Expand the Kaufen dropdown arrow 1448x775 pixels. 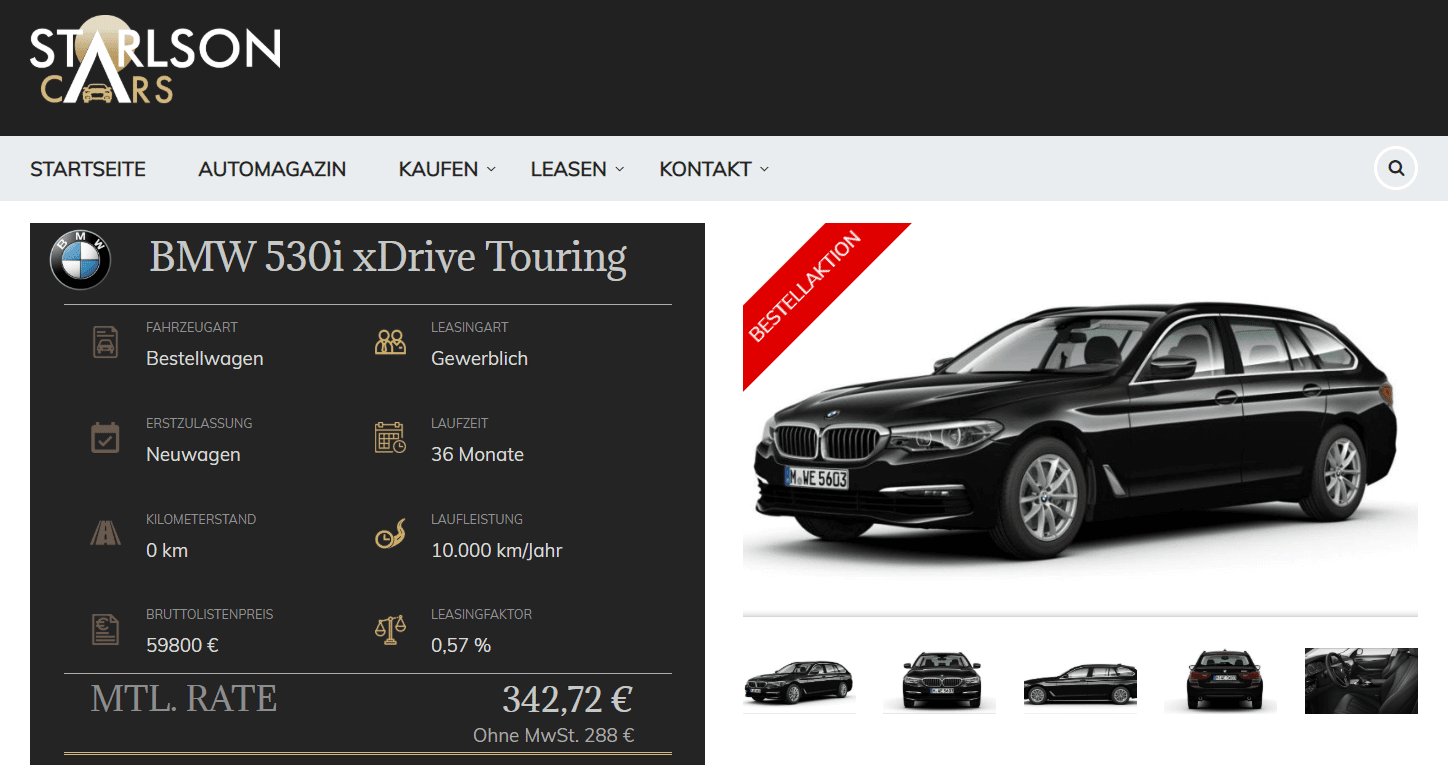(x=491, y=169)
